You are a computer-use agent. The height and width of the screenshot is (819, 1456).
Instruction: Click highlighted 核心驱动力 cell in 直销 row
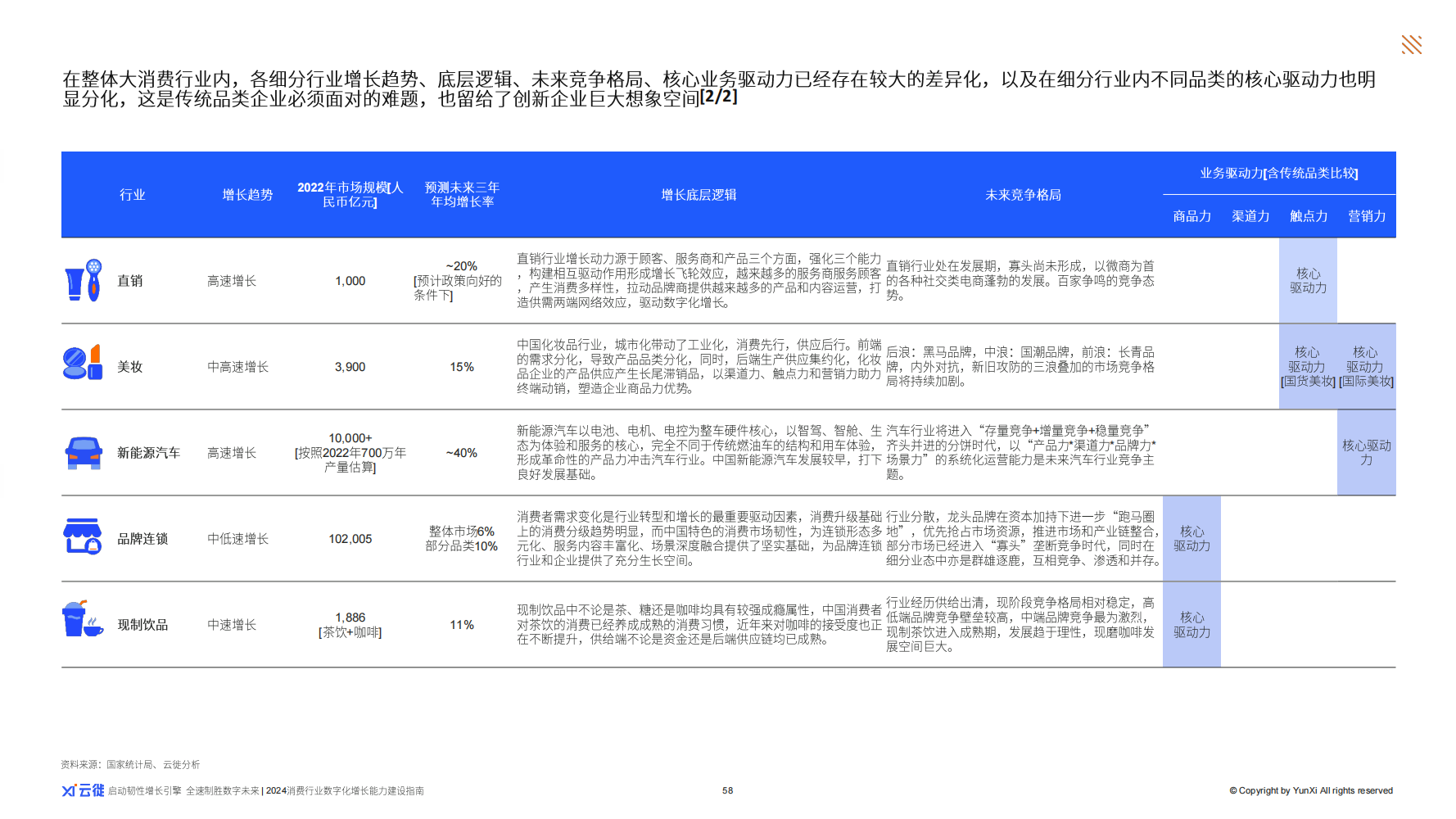1308,281
